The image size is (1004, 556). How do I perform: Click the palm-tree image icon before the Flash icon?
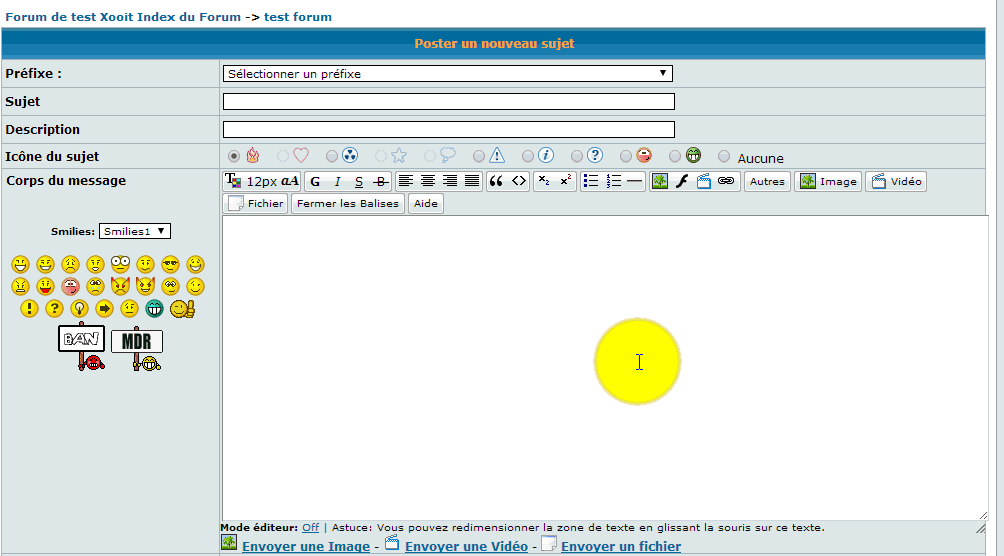(x=660, y=181)
